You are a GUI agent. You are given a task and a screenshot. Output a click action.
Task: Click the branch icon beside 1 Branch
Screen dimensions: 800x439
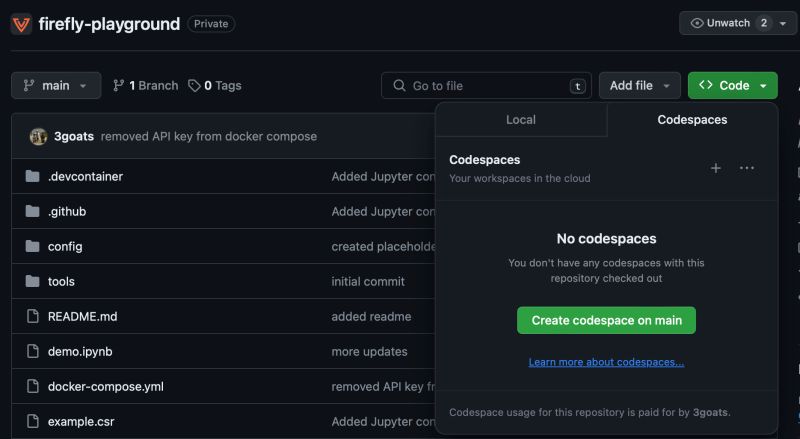[x=119, y=86]
